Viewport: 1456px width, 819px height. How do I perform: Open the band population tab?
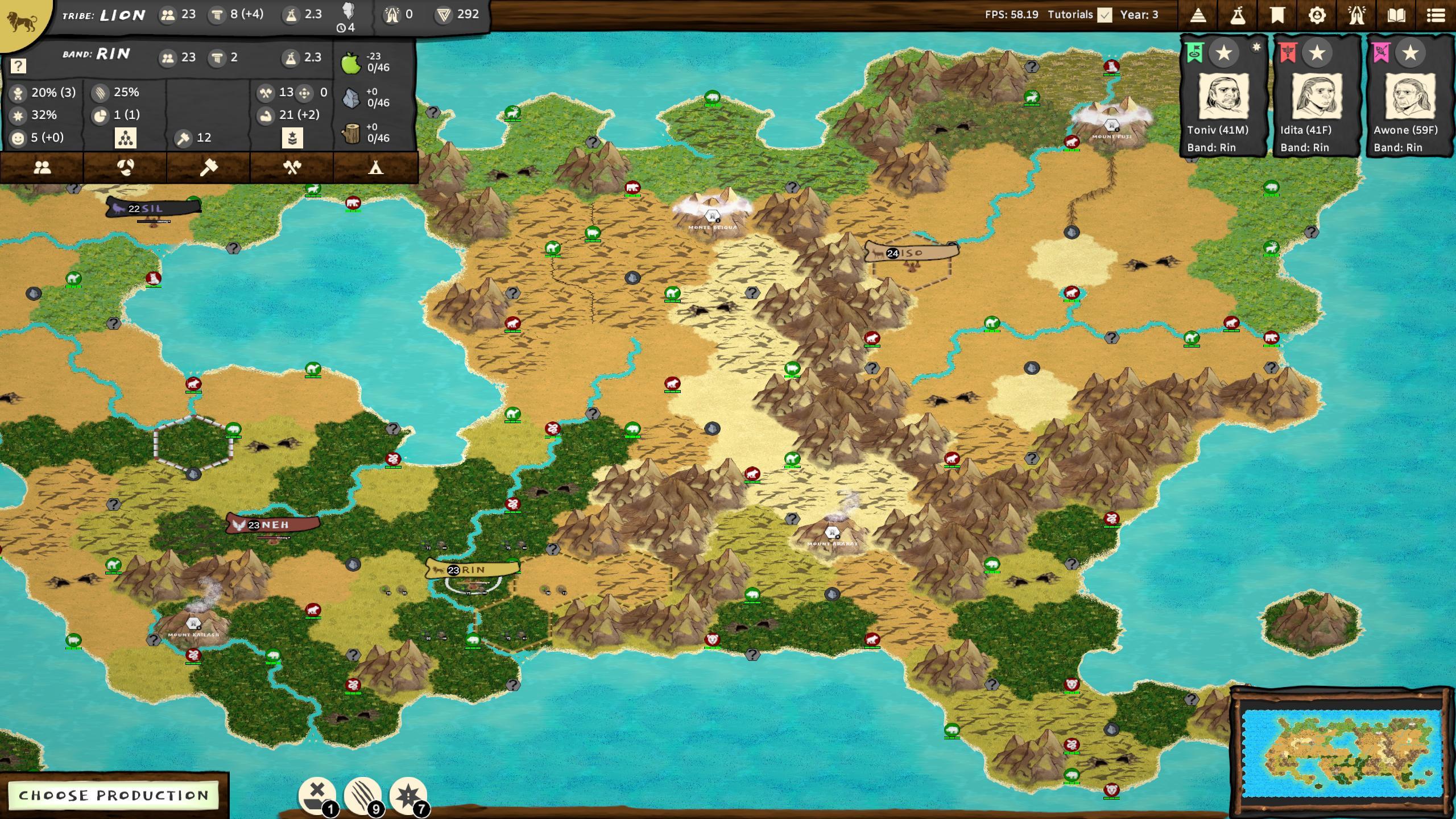(x=42, y=167)
